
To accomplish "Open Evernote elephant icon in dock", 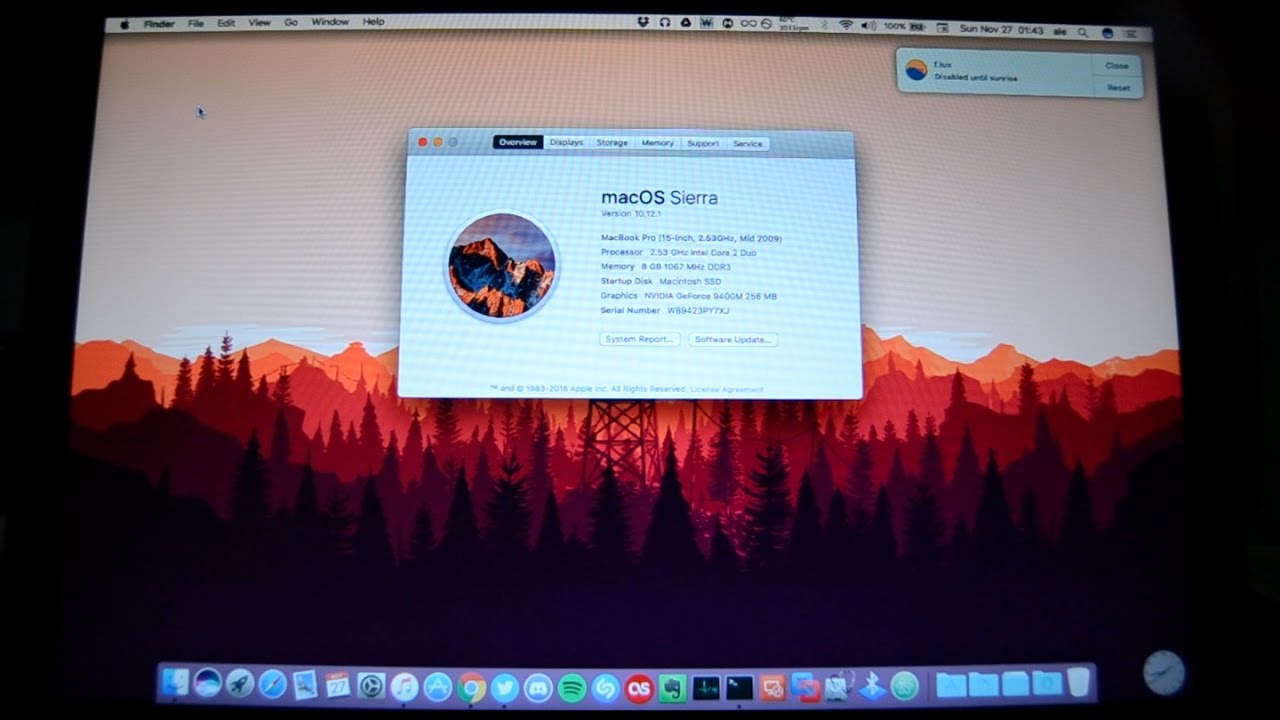I will (x=673, y=688).
